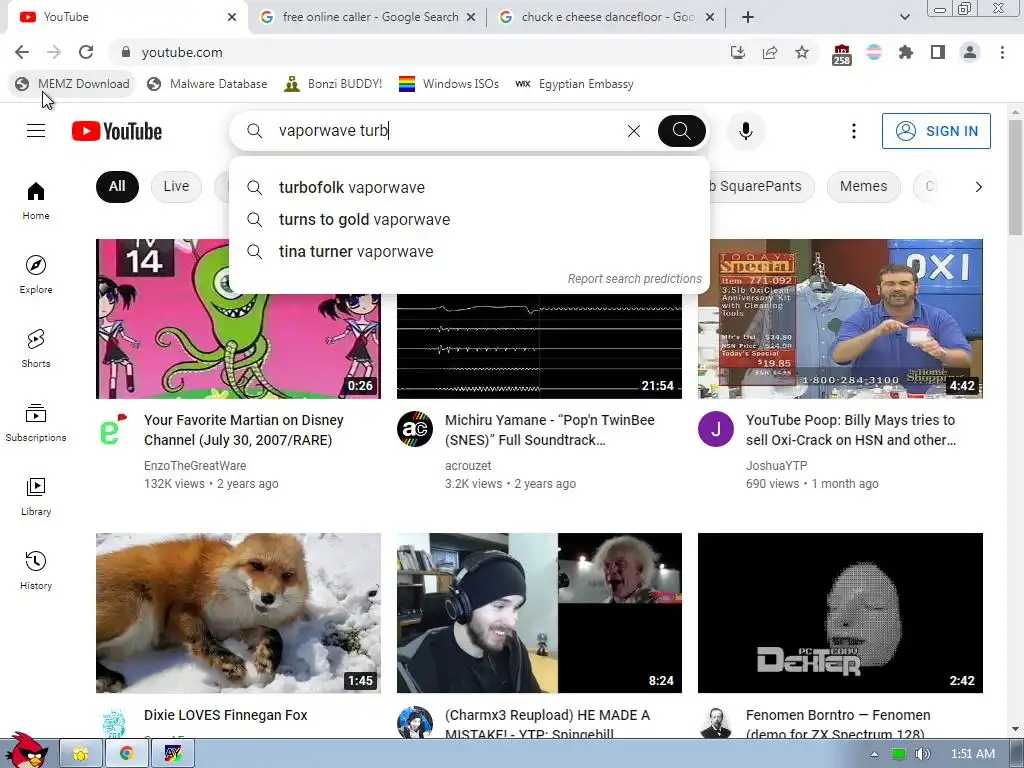Click into the YouTube search field
The height and width of the screenshot is (768, 1024).
point(444,131)
